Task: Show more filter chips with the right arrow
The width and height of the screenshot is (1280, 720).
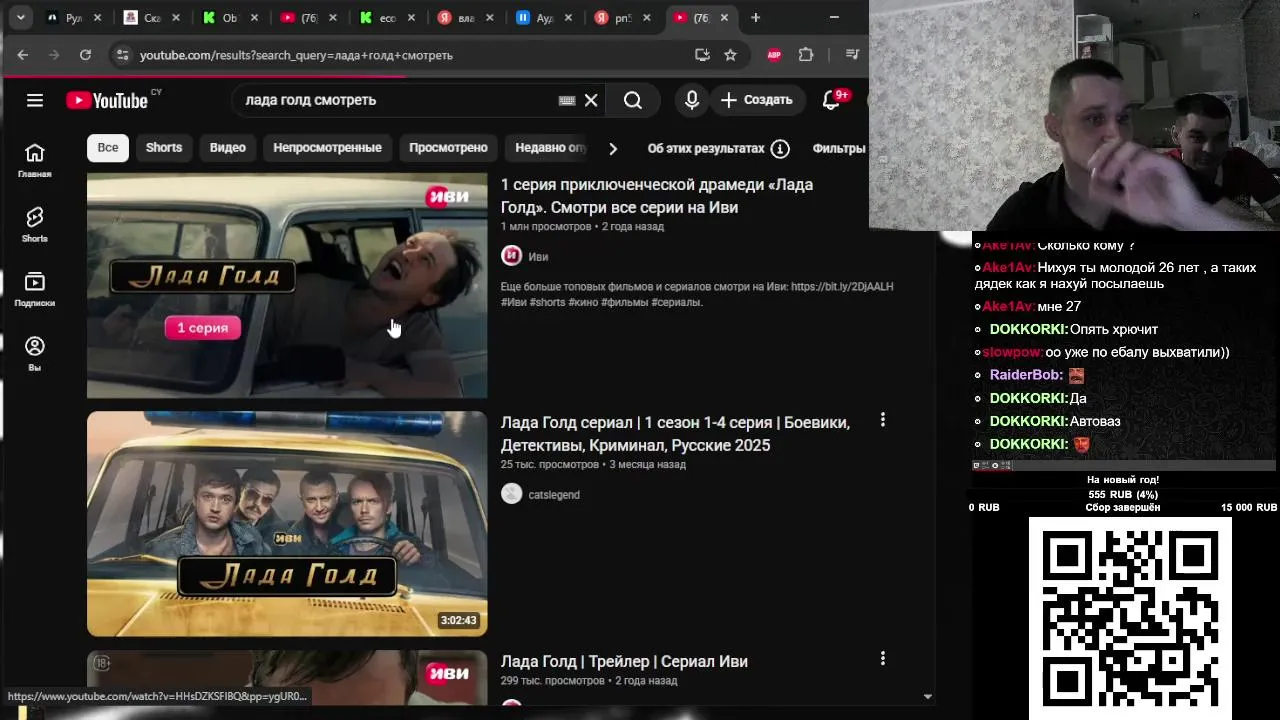Action: coord(612,148)
